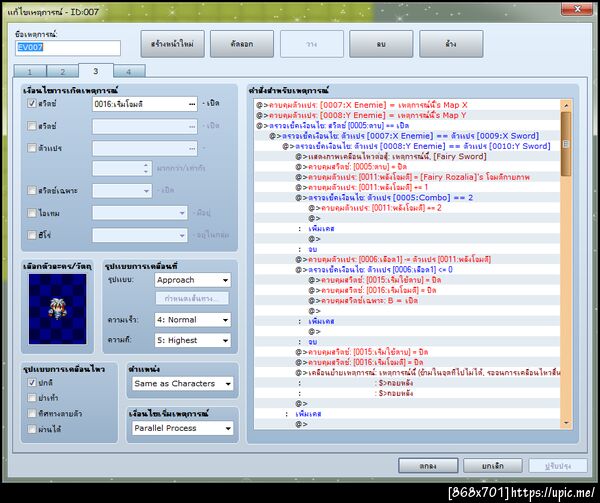Click the OK confirm button
This screenshot has height=503, width=600.
428,466
